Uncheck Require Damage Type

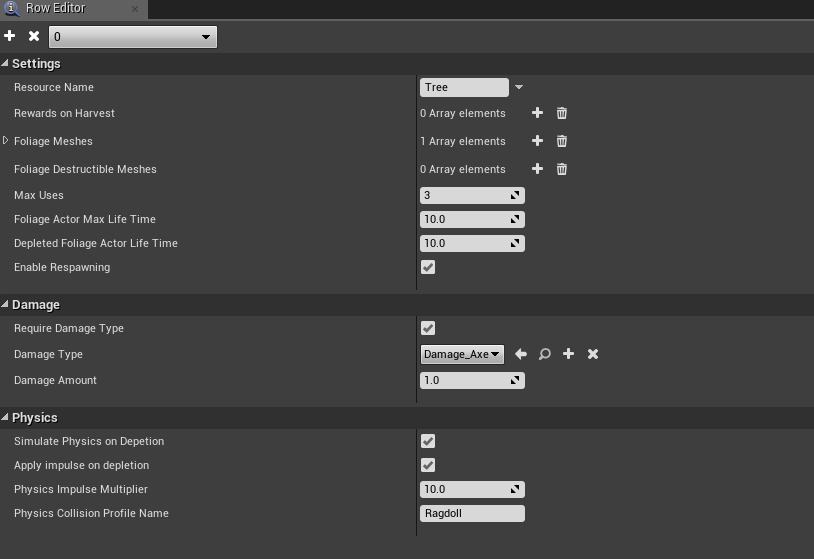pyautogui.click(x=428, y=328)
